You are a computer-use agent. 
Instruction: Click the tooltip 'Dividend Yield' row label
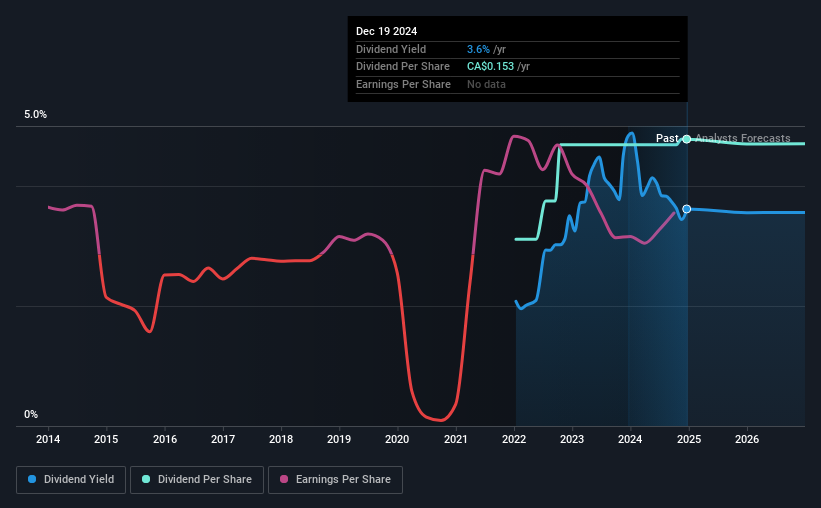point(391,49)
